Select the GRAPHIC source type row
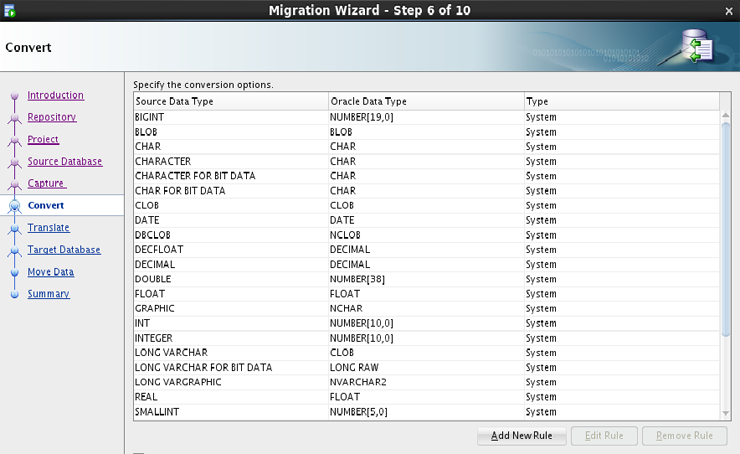Screen dimensions: 740x454 coord(427,309)
